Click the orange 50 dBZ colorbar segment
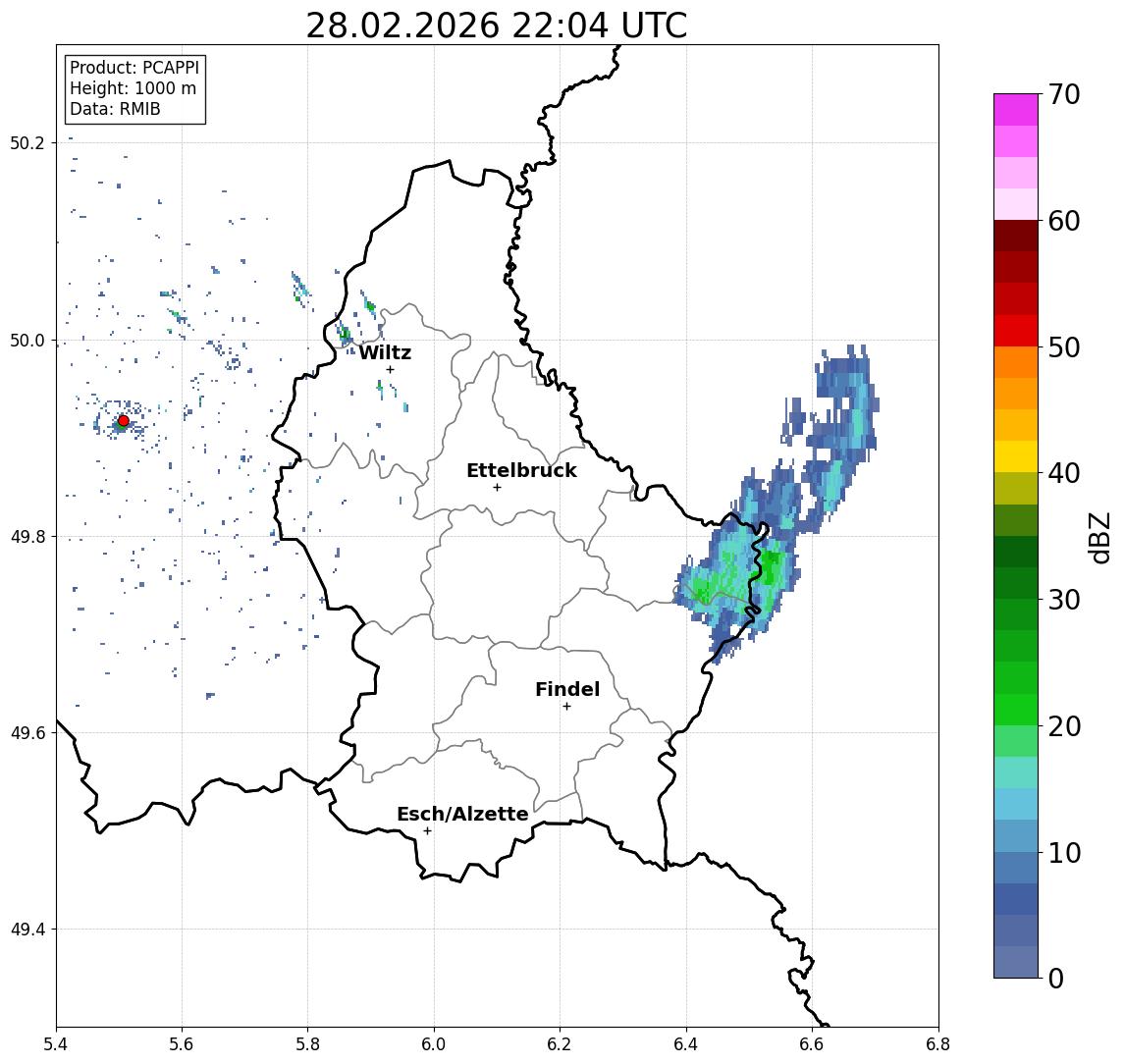 (1016, 362)
